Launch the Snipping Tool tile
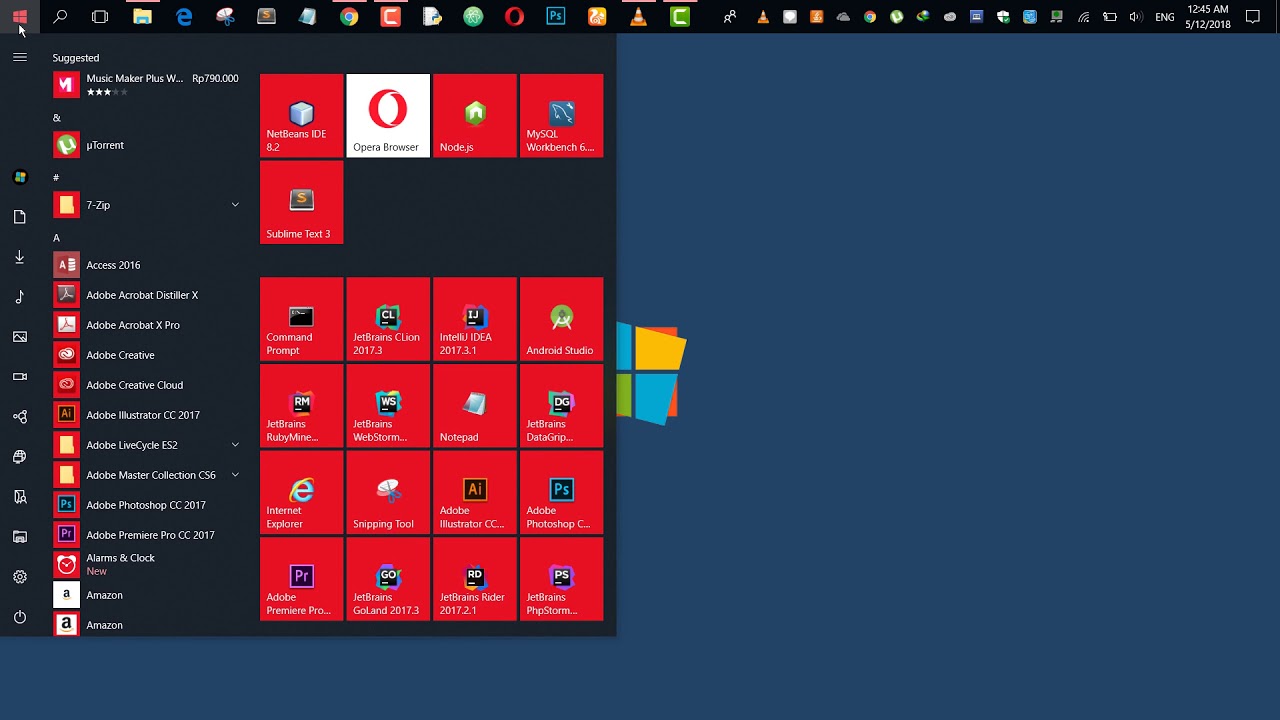1280x720 pixels. coord(388,492)
